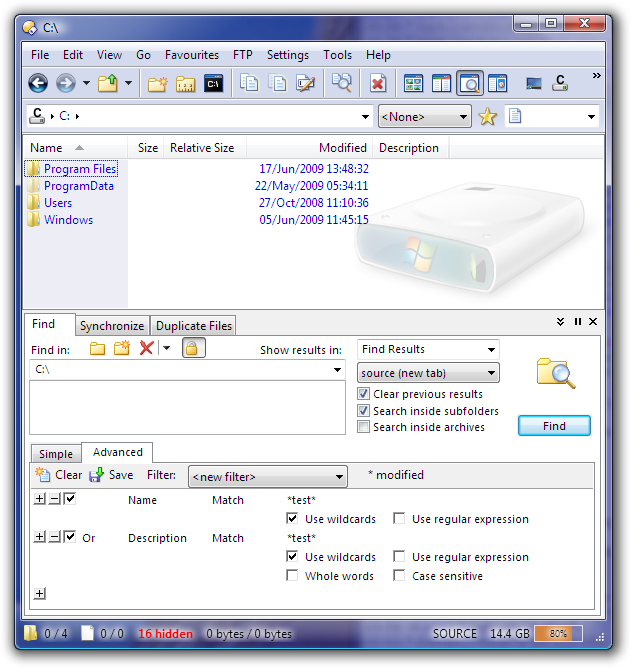Open the None filter dropdown
Viewport: 631px width, 668px height.
click(x=424, y=117)
